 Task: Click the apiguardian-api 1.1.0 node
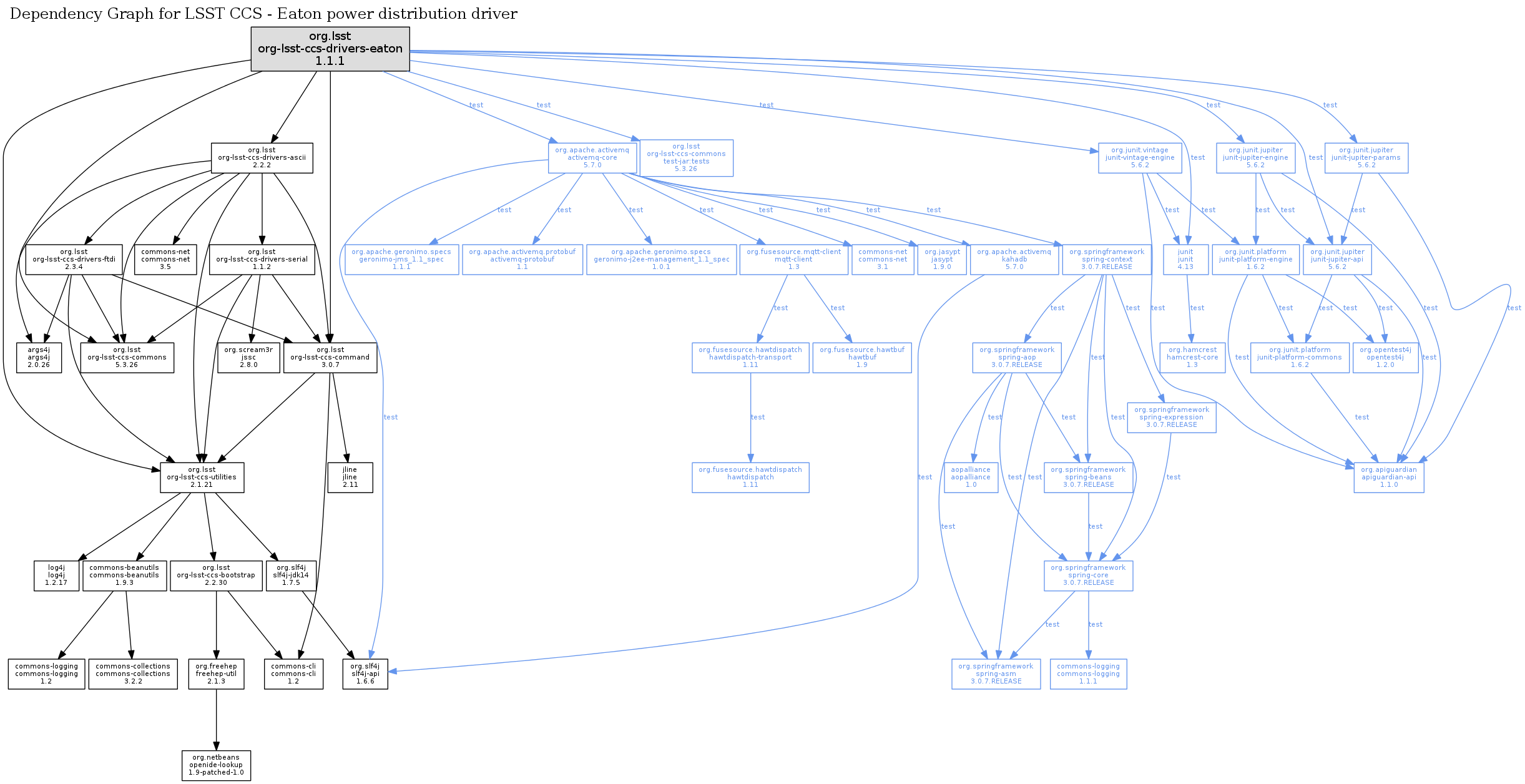tap(1388, 478)
